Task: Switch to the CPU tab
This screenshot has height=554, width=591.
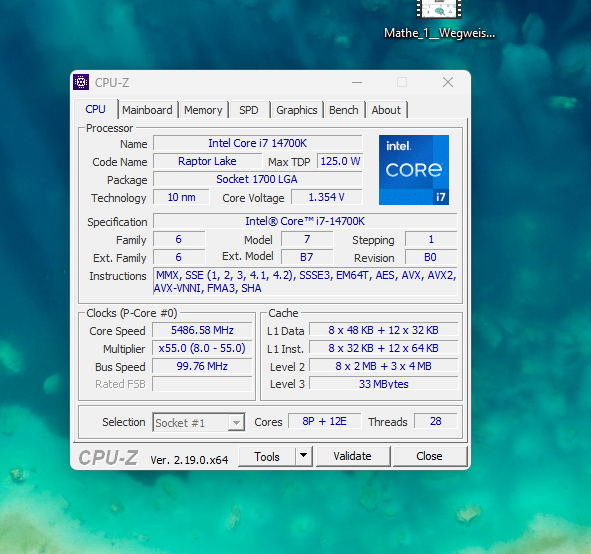Action: tap(95, 109)
